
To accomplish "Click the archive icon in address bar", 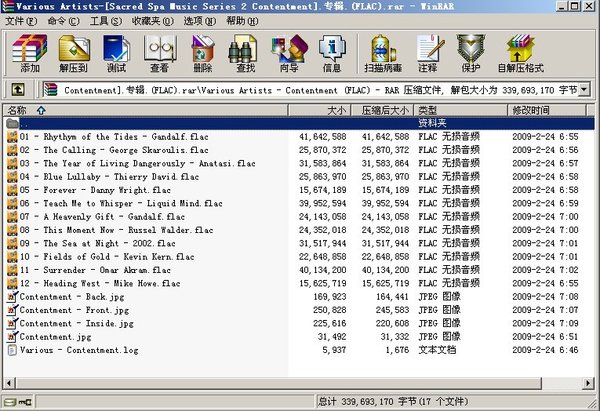I will (50, 90).
